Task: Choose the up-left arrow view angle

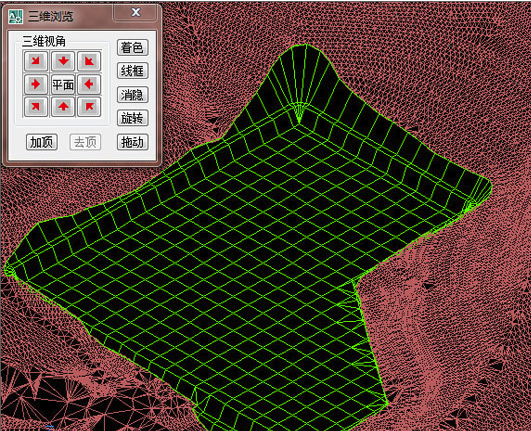Action: [89, 107]
